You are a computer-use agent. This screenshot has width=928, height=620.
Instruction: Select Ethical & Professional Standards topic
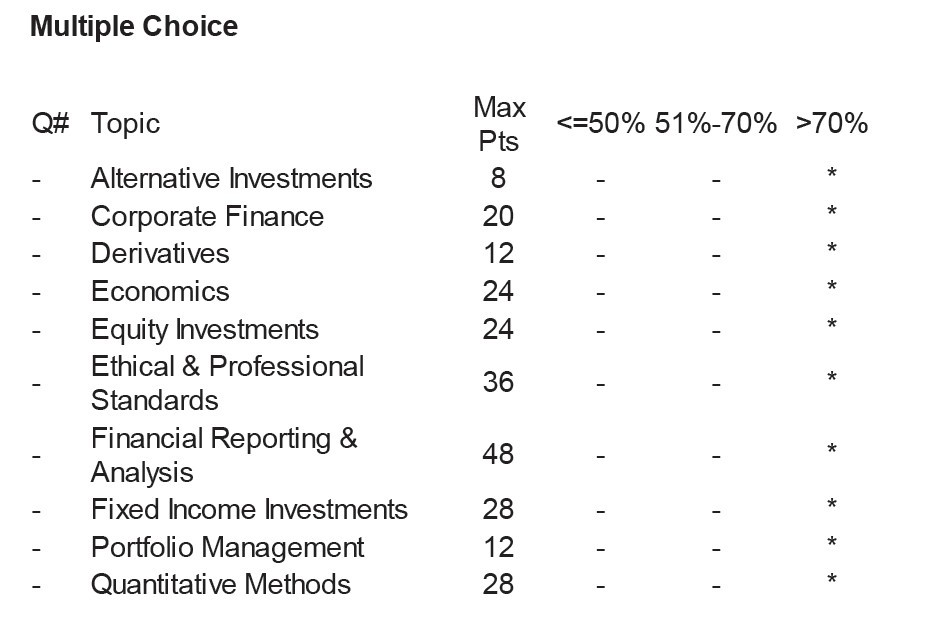[x=227, y=383]
